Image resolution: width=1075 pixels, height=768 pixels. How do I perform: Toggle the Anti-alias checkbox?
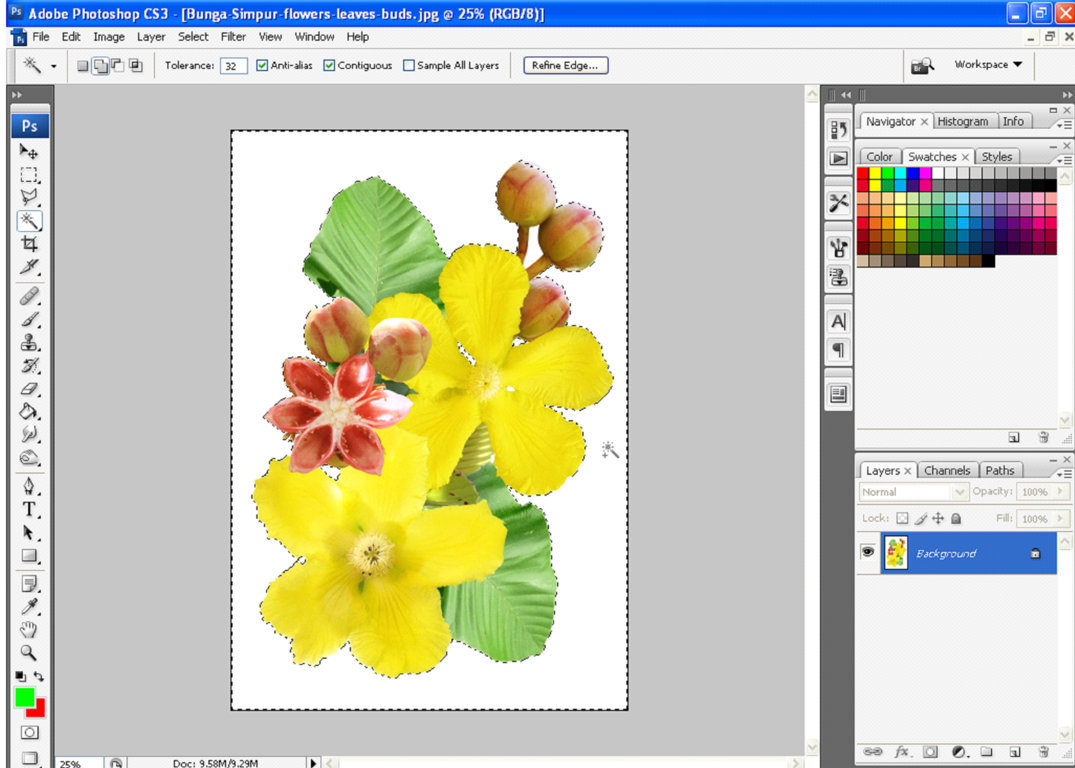[x=262, y=66]
